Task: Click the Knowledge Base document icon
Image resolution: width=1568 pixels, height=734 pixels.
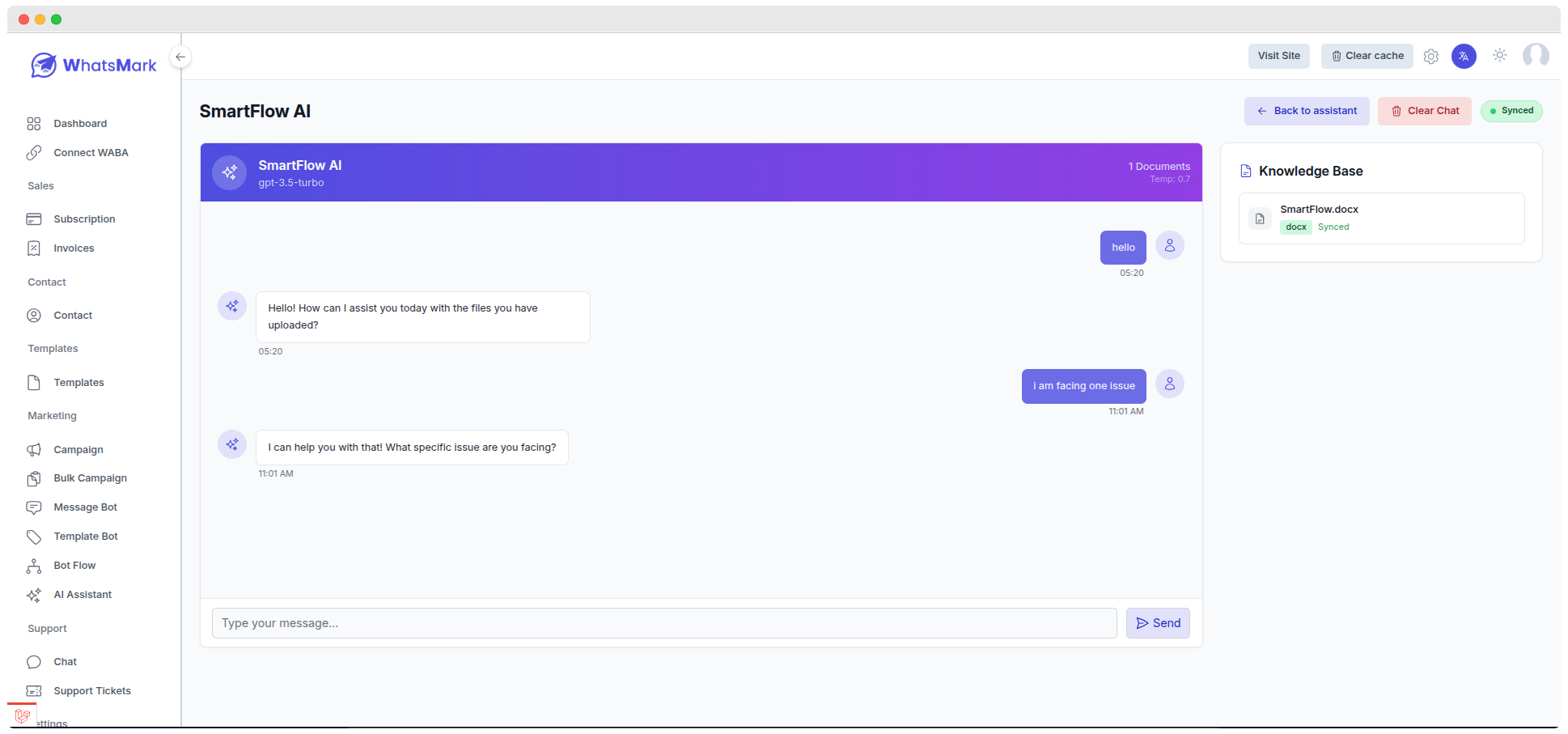Action: [x=1246, y=172]
